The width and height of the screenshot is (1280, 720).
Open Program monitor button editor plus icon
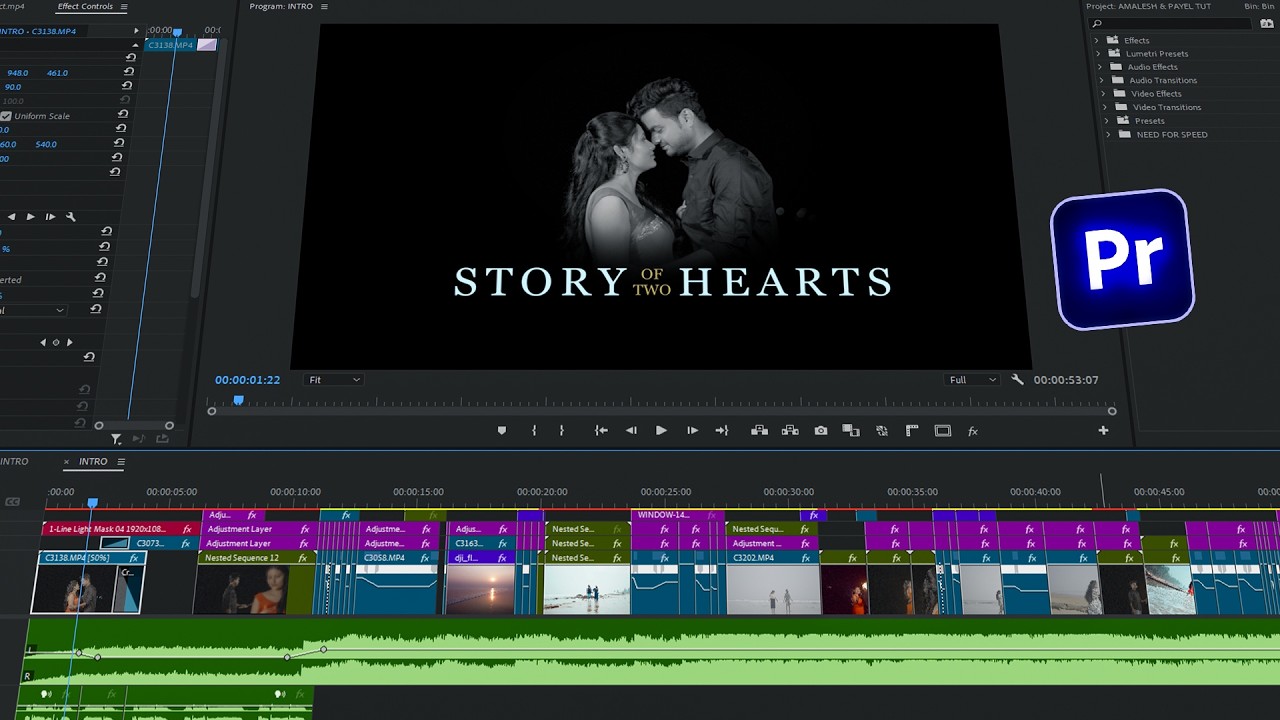1103,430
